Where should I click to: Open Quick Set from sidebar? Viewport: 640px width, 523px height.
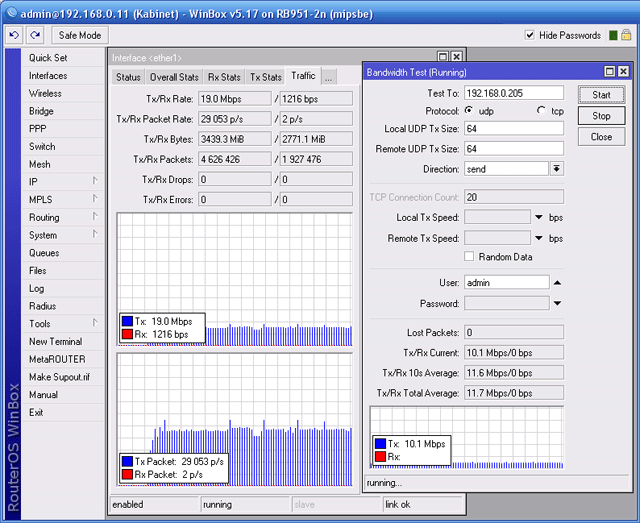(63, 58)
